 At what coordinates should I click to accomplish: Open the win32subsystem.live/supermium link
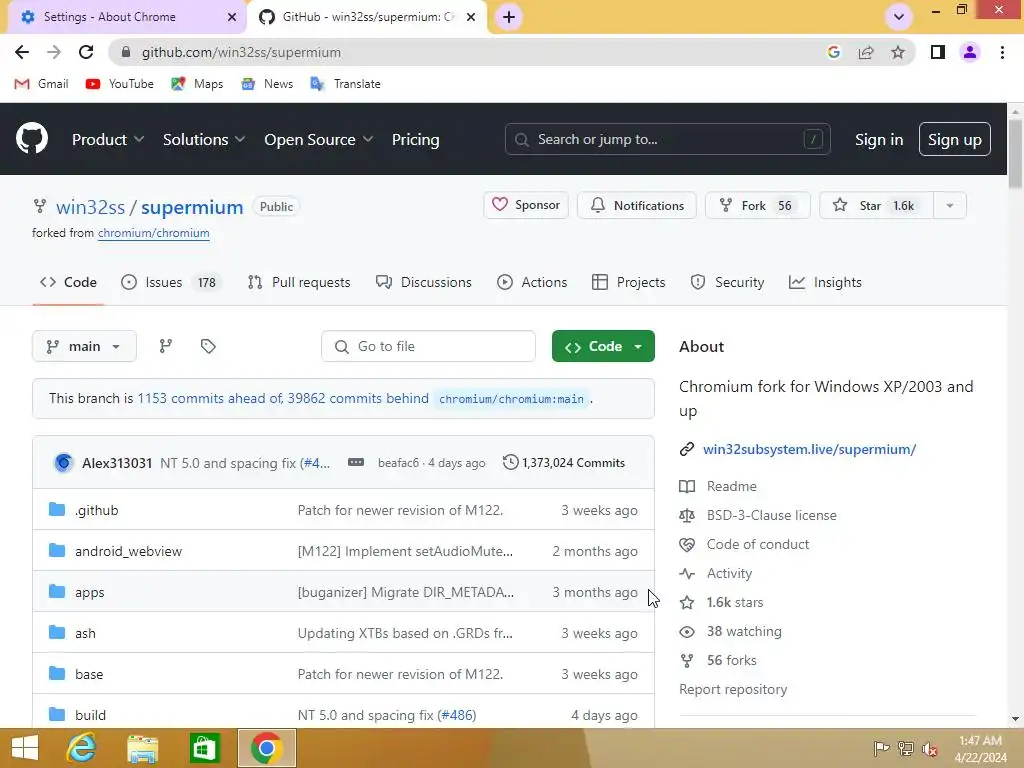(809, 449)
